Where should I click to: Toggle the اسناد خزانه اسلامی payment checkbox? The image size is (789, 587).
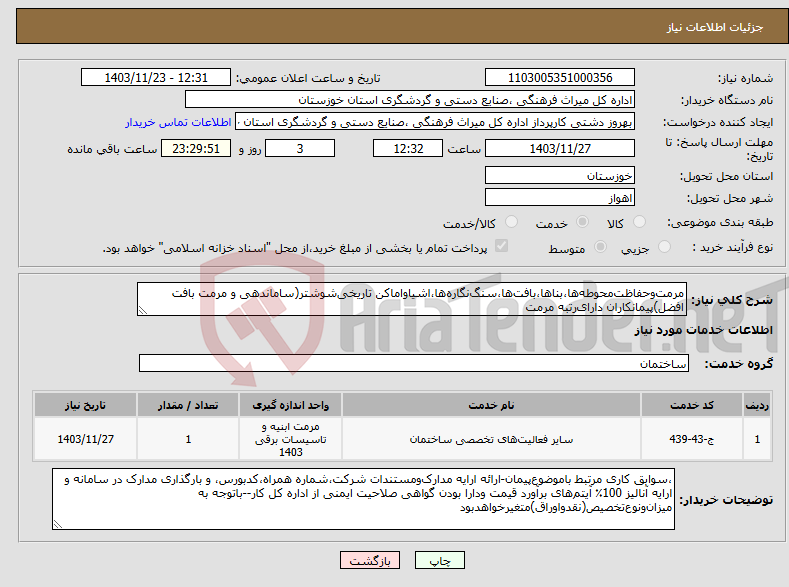[x=502, y=246]
